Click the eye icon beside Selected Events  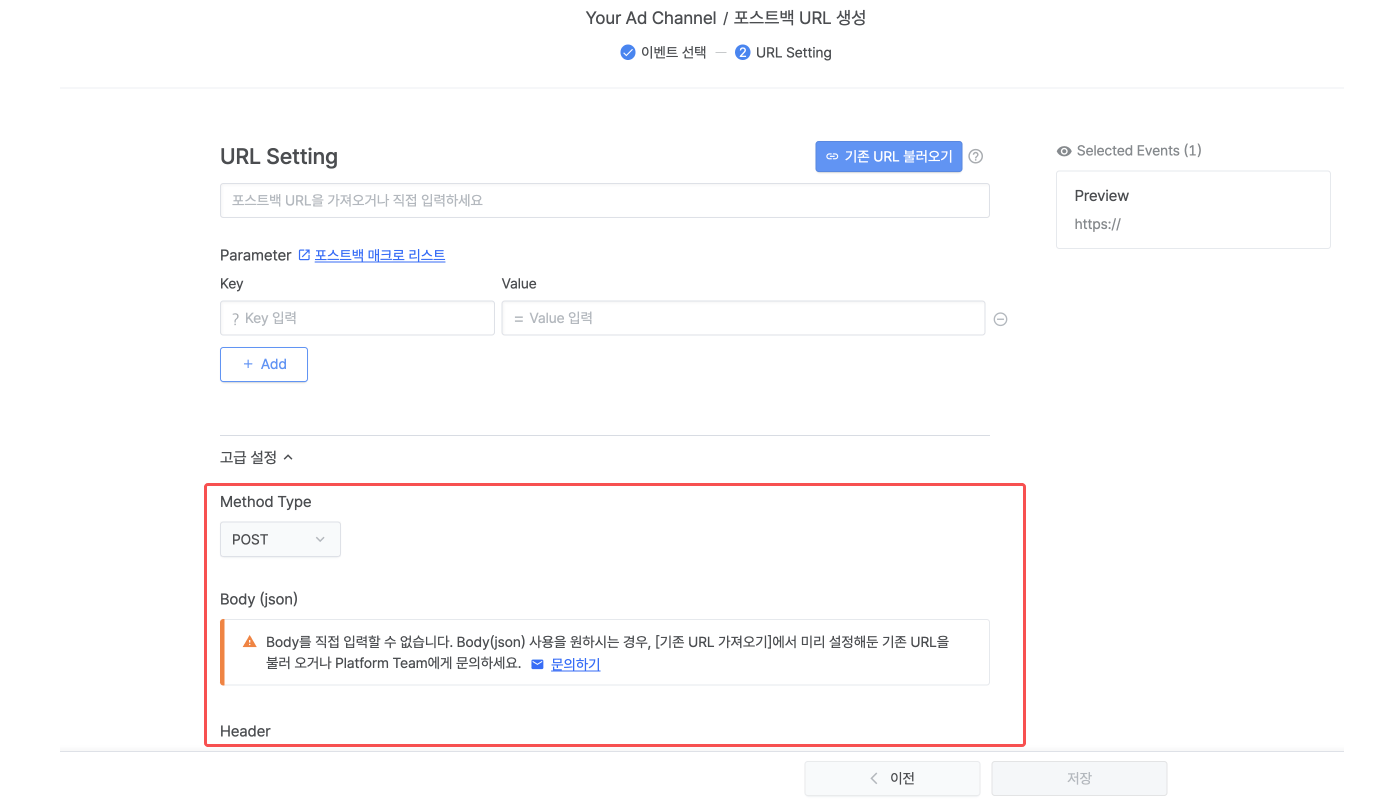1064,151
